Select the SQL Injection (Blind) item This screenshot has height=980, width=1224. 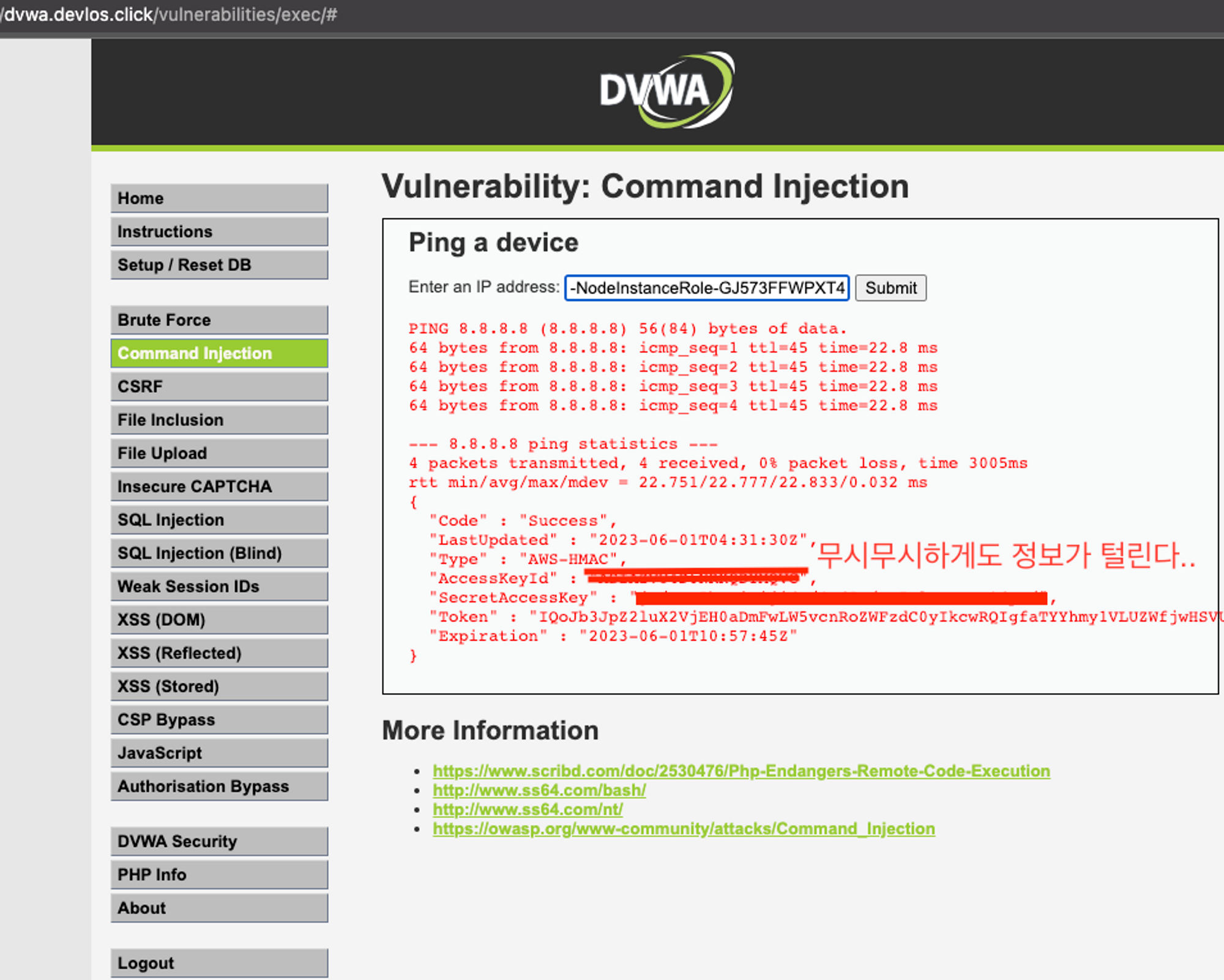tap(219, 553)
